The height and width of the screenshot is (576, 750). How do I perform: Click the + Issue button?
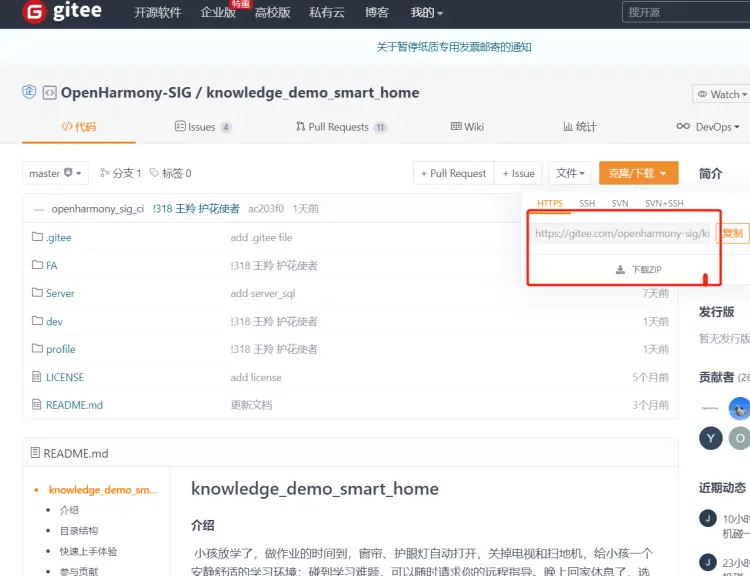pos(518,173)
